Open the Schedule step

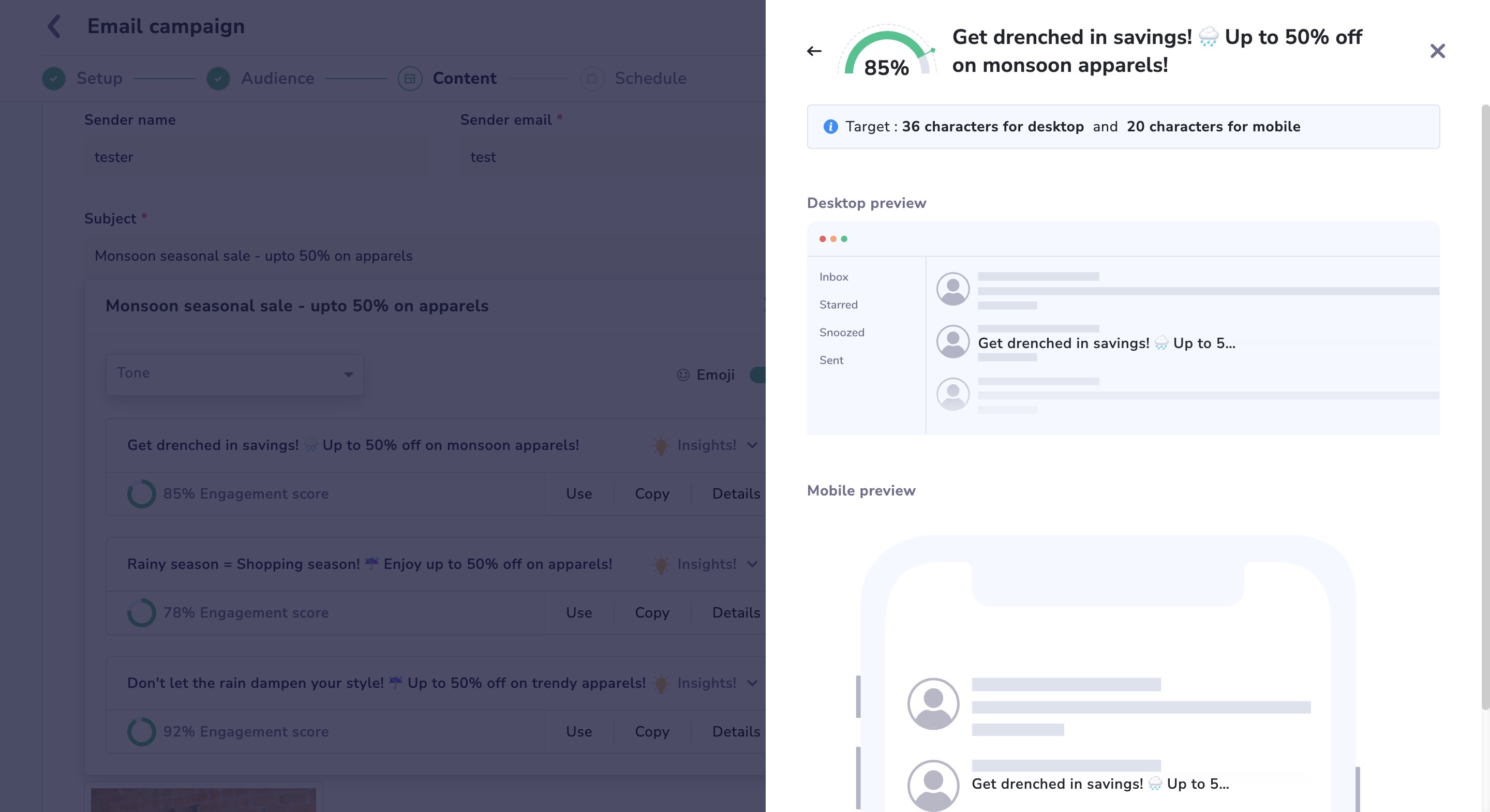click(x=650, y=78)
